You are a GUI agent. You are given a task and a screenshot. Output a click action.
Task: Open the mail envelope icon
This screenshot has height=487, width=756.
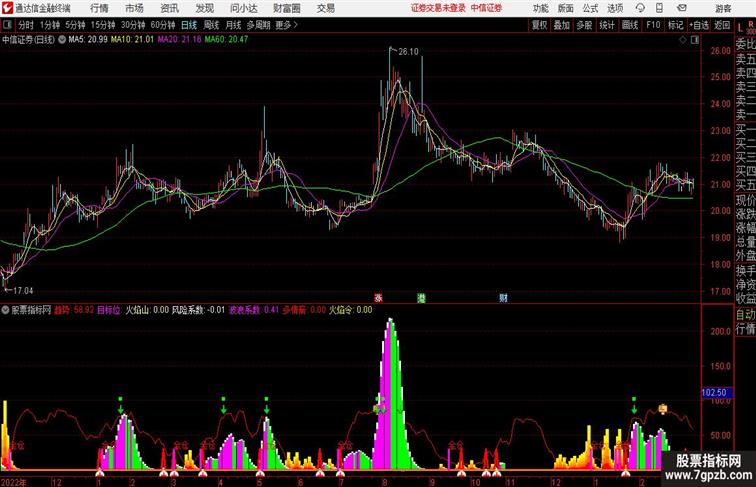tap(682, 8)
